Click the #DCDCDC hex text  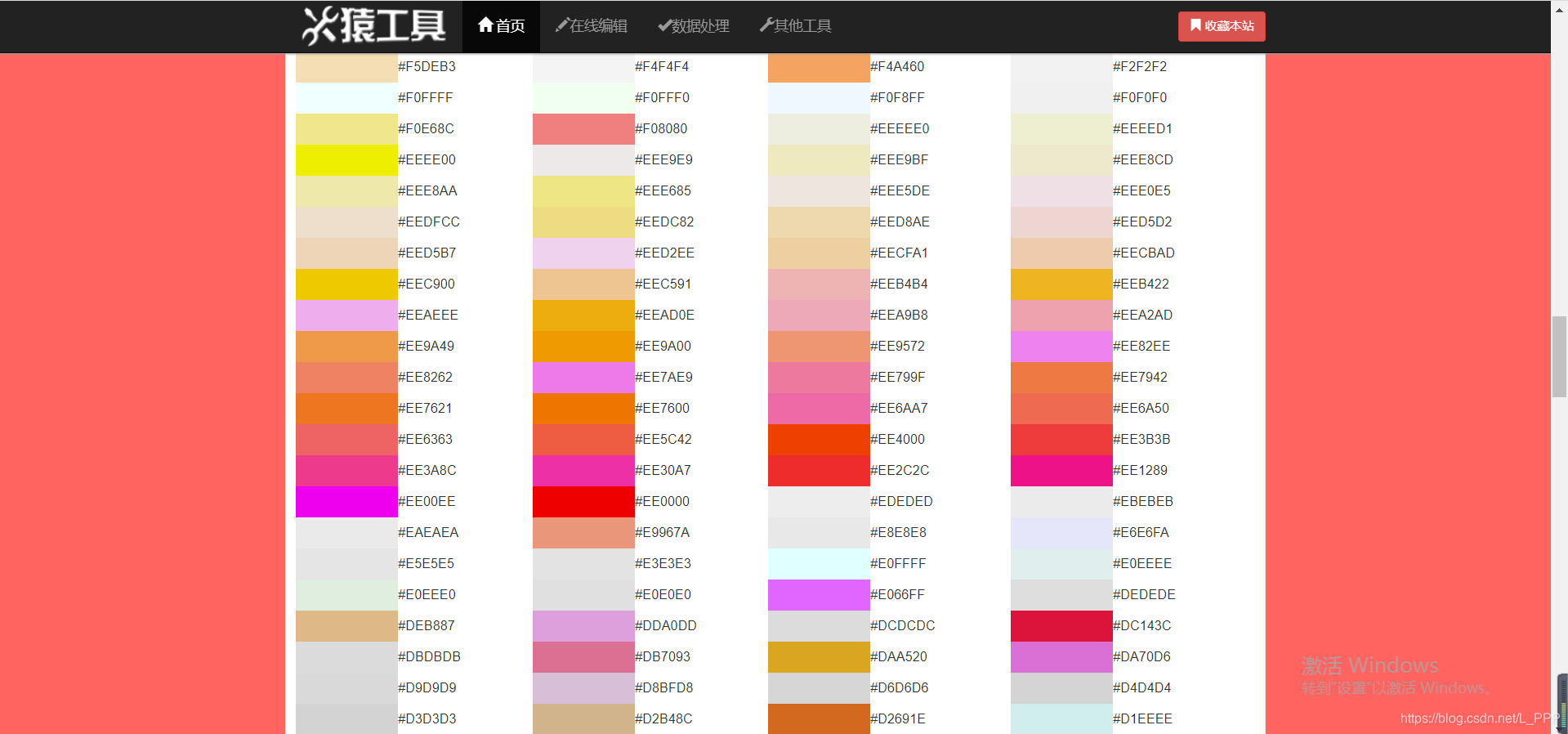click(902, 626)
